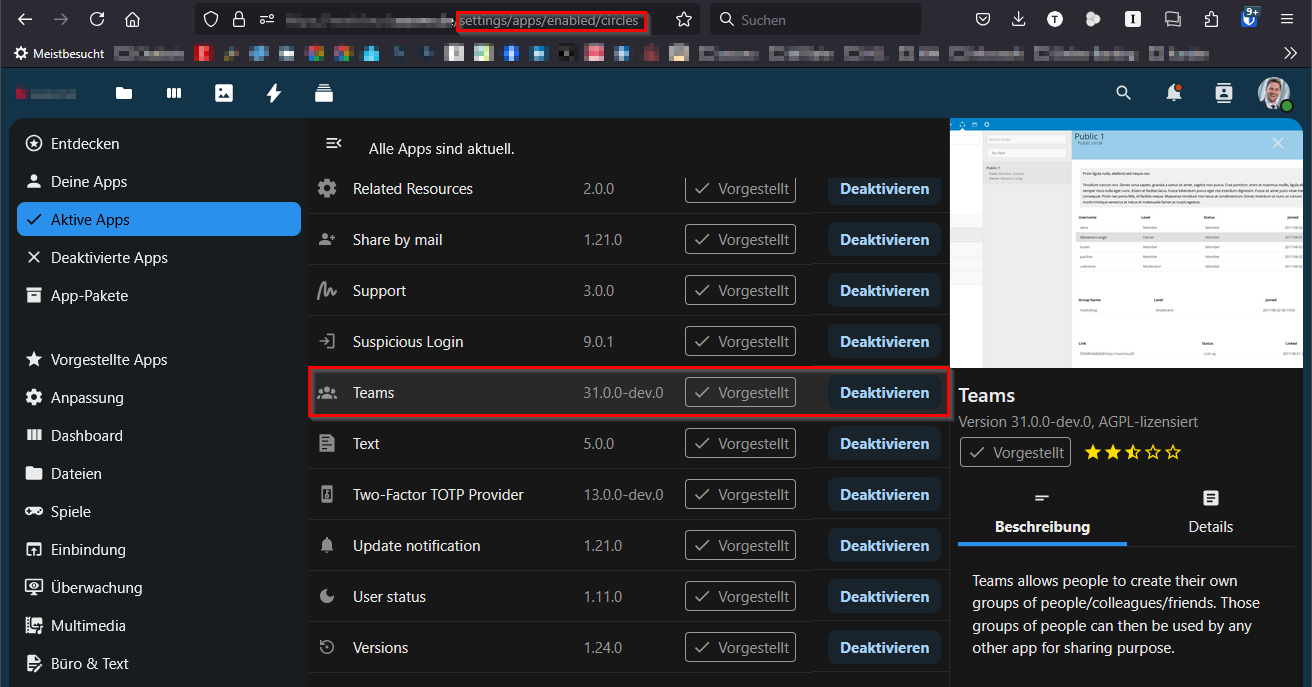
Task: Open the Files app icon in header
Action: (124, 93)
